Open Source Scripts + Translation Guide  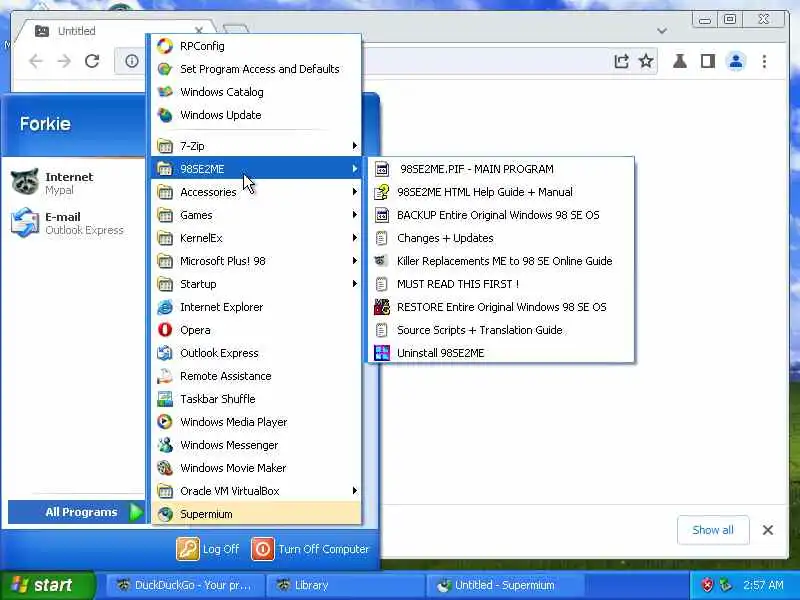click(501, 330)
